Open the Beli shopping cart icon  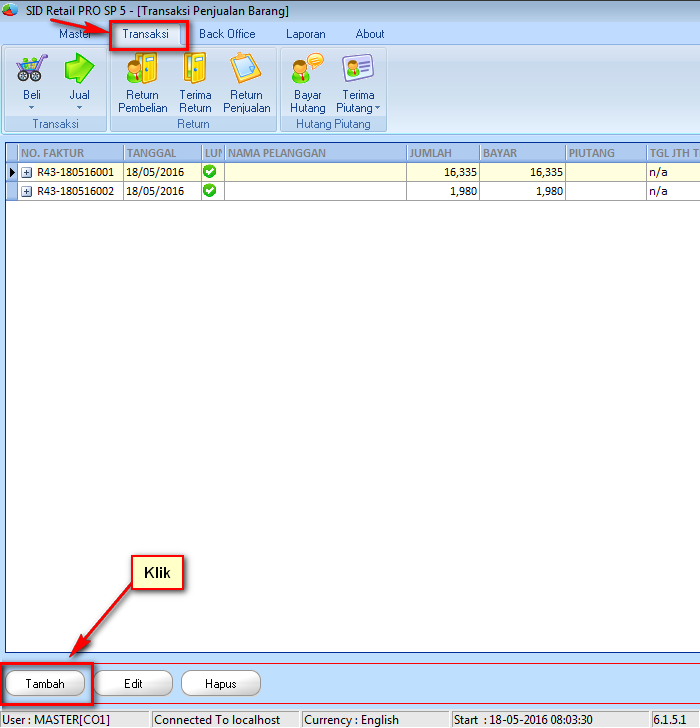click(32, 68)
